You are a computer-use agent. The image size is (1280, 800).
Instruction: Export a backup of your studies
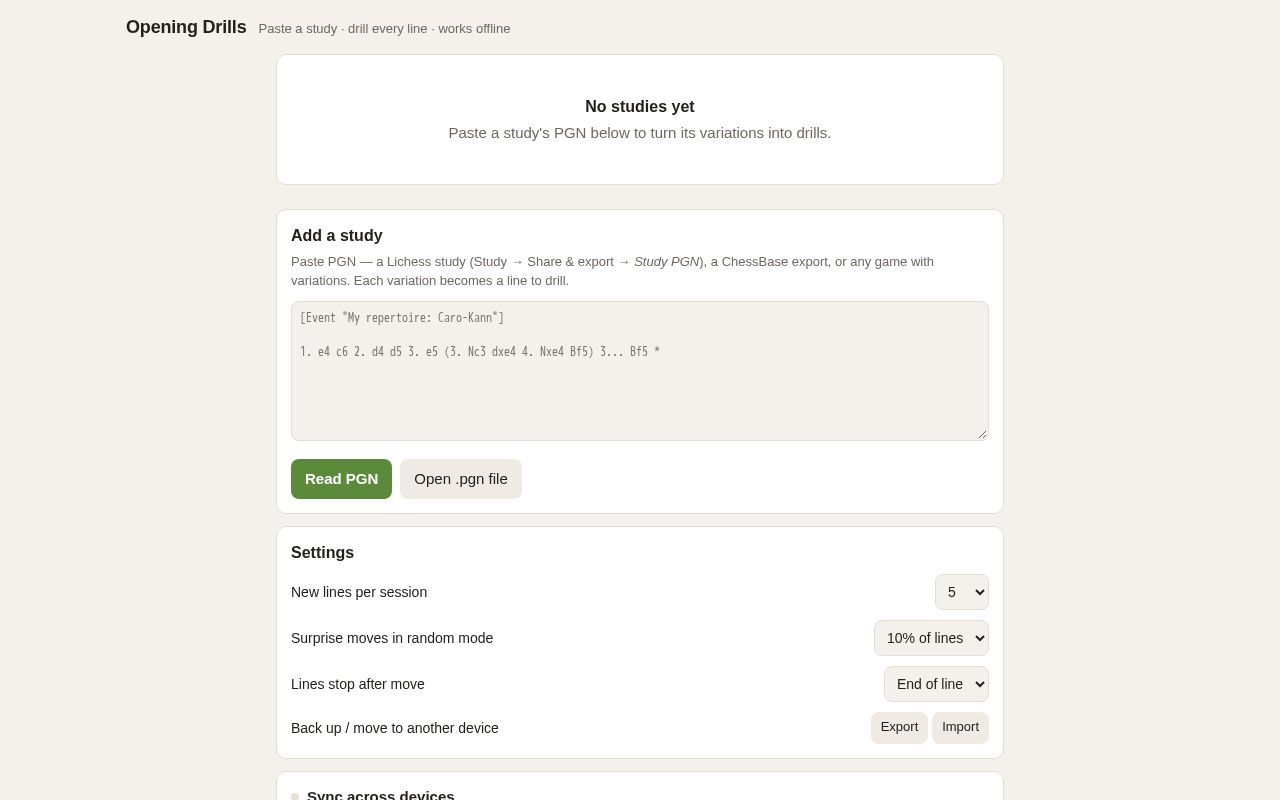[899, 728]
